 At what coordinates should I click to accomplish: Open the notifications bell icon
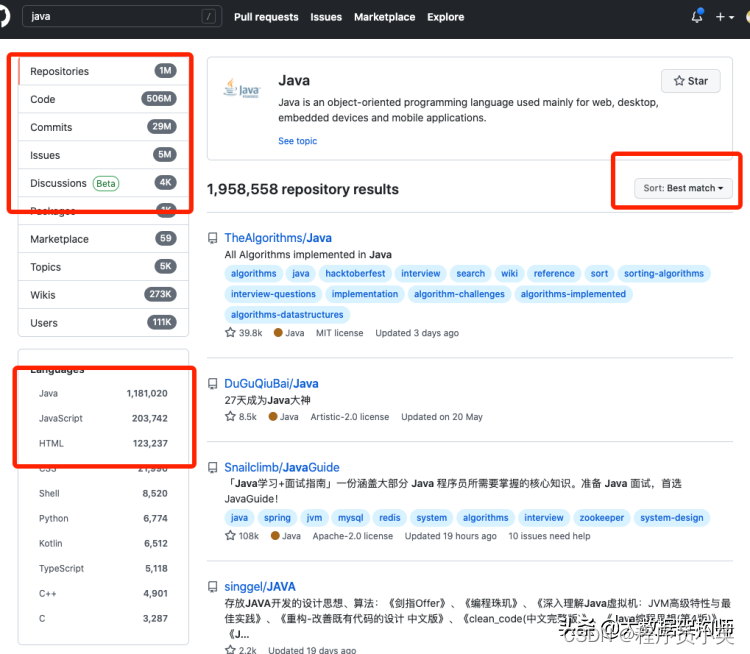[x=697, y=16]
